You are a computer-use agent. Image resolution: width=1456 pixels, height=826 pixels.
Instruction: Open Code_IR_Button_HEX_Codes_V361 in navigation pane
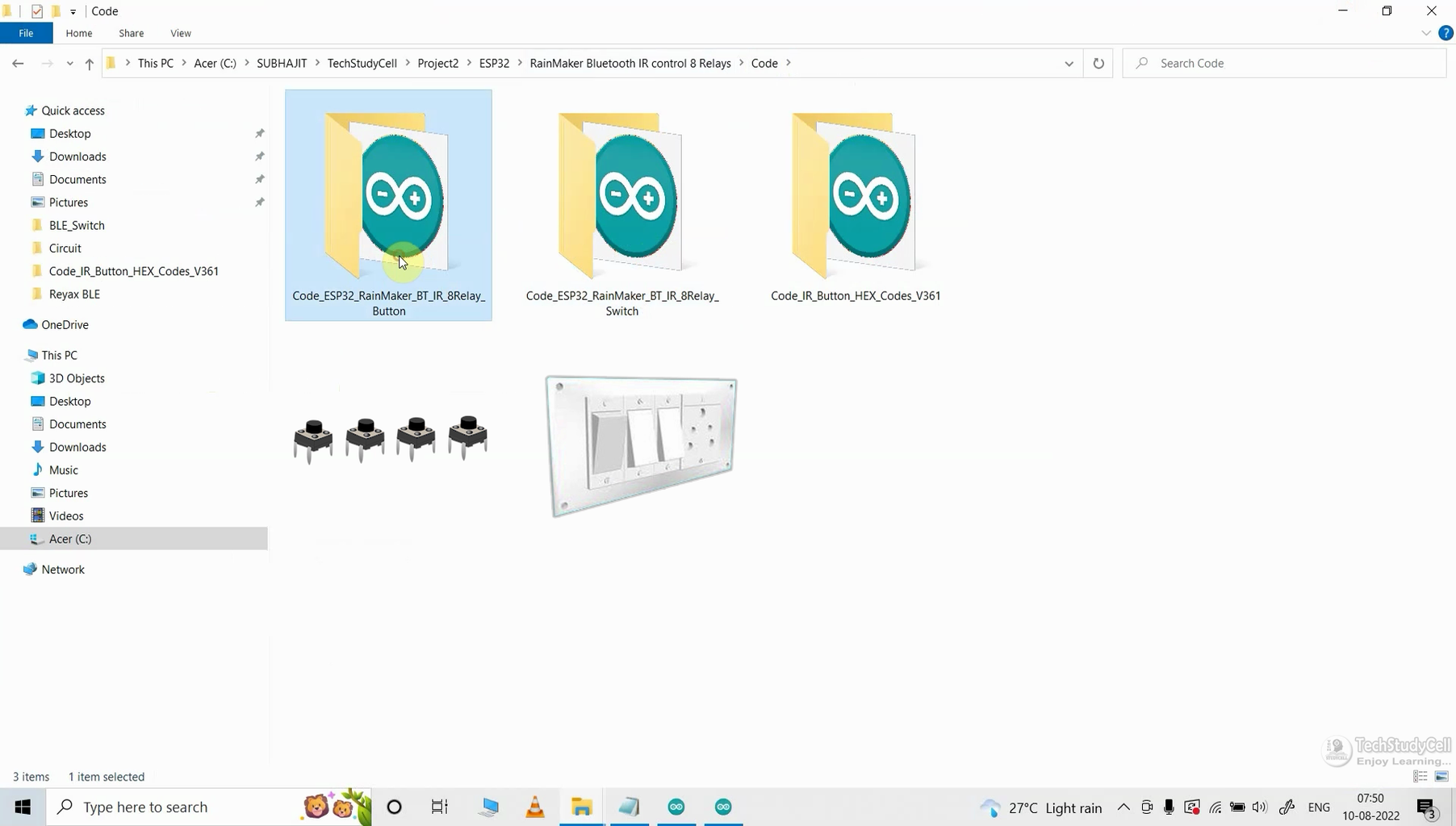(x=133, y=271)
